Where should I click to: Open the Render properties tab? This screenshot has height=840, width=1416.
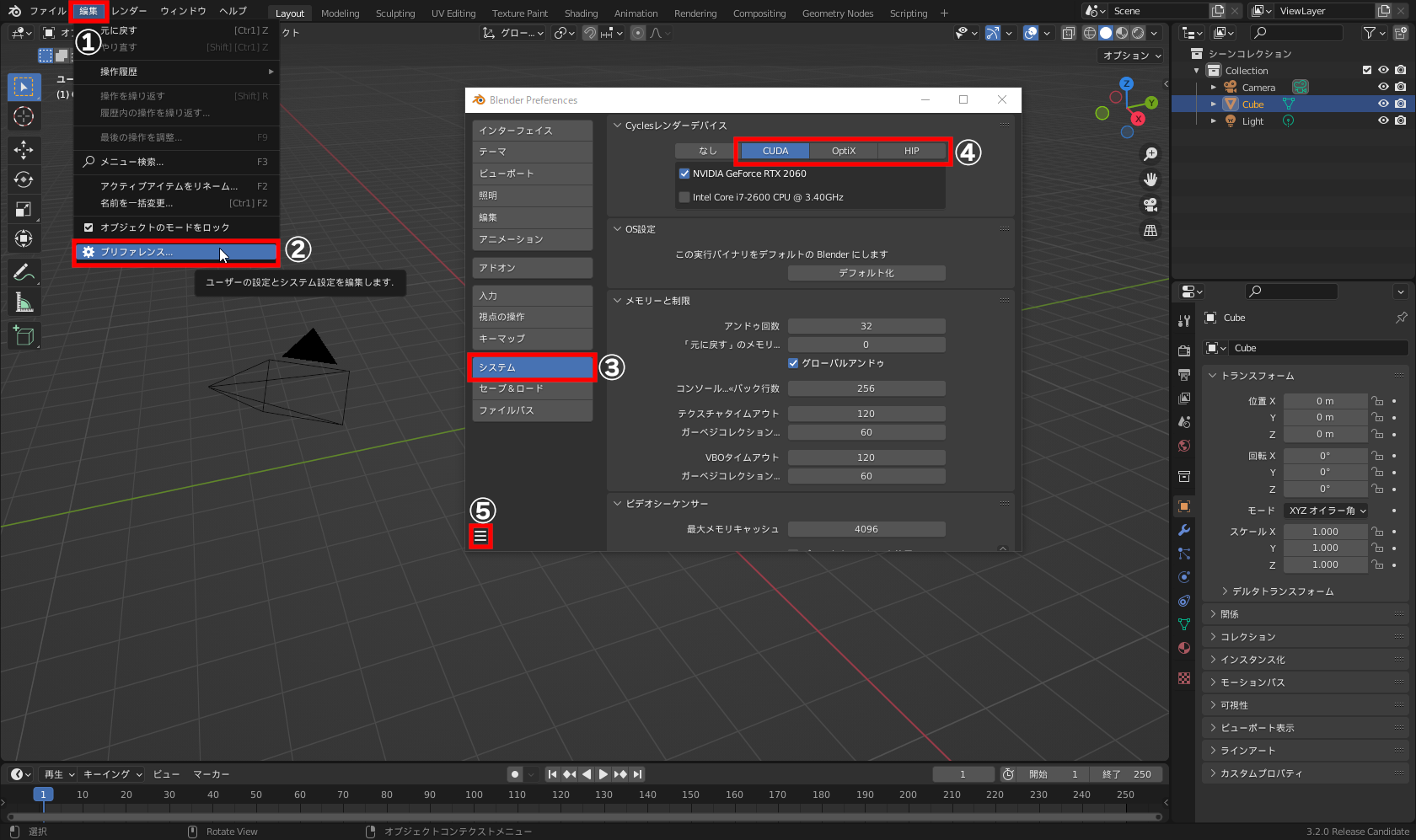(x=1184, y=350)
